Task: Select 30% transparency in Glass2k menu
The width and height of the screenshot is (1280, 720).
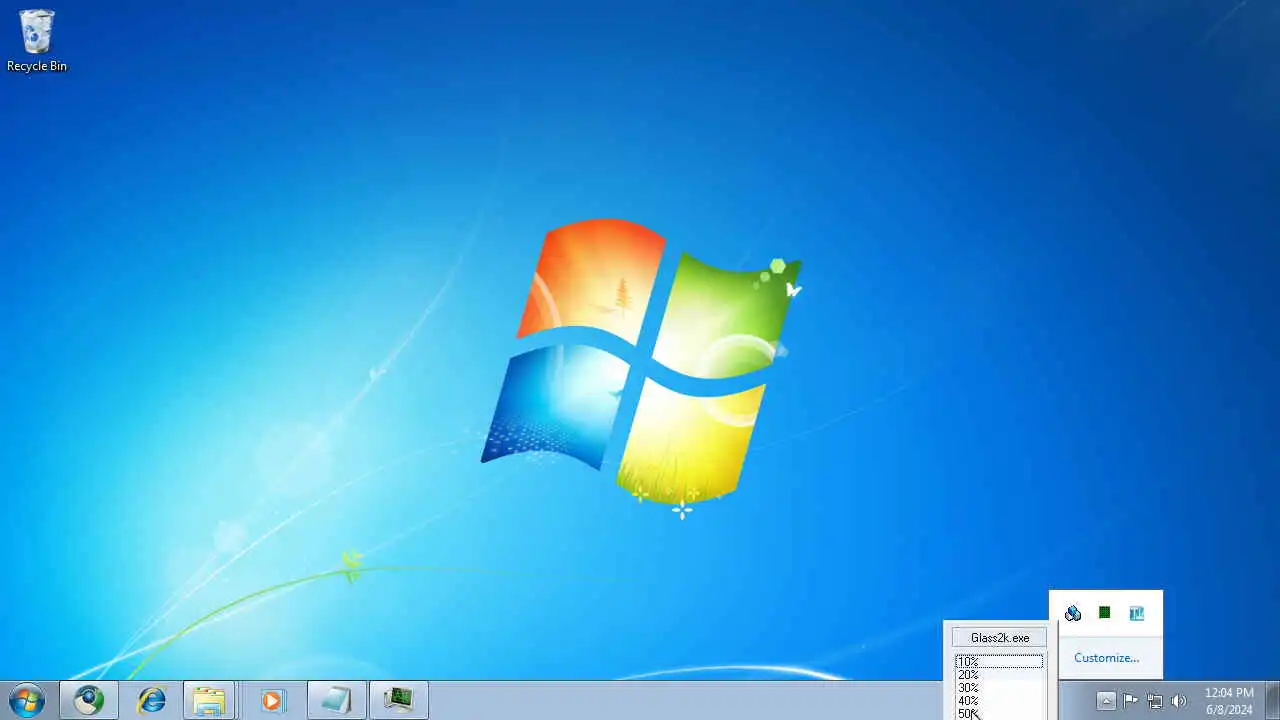Action: point(999,688)
